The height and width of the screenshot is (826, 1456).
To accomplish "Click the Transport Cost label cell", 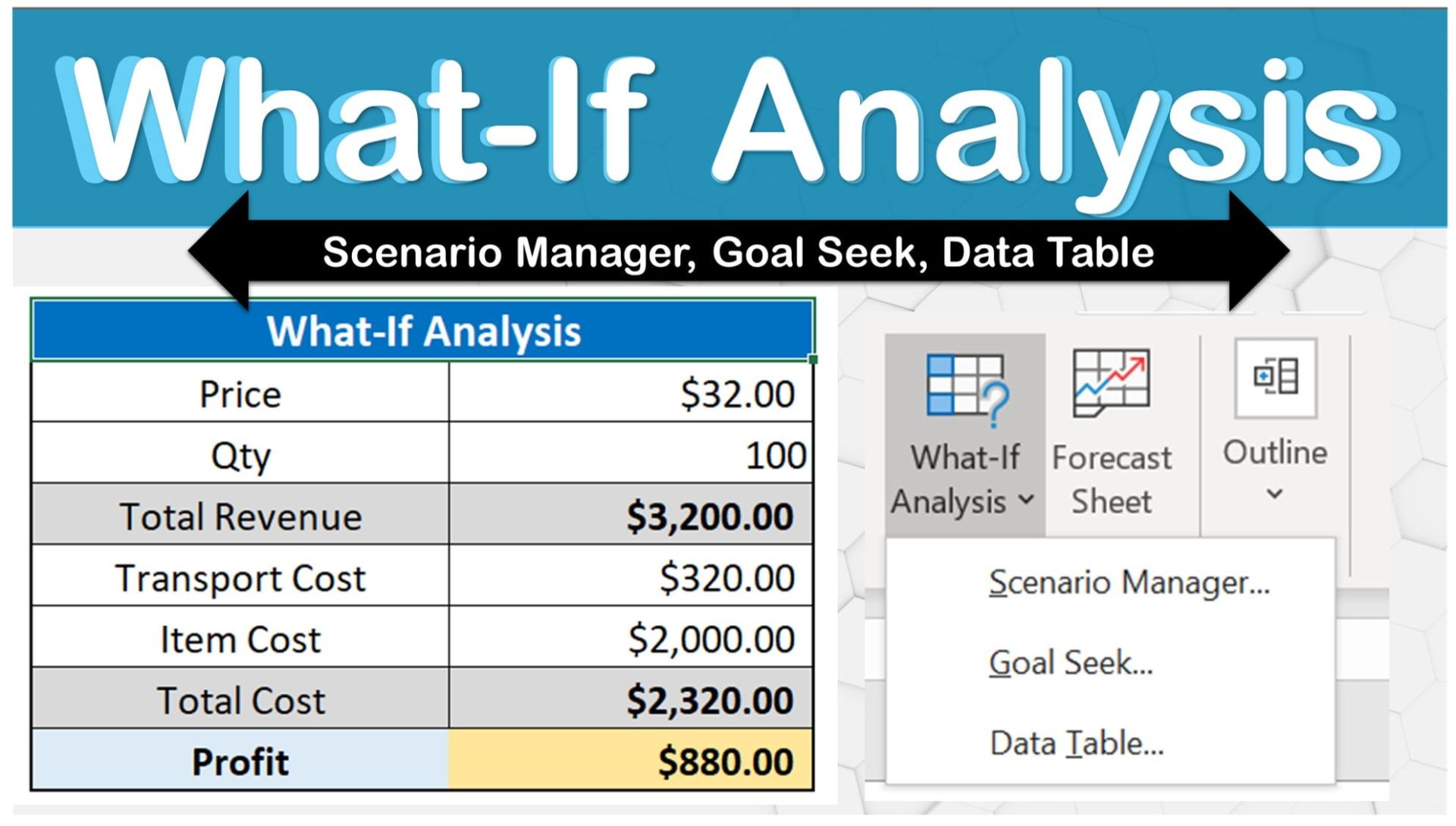I will click(241, 577).
